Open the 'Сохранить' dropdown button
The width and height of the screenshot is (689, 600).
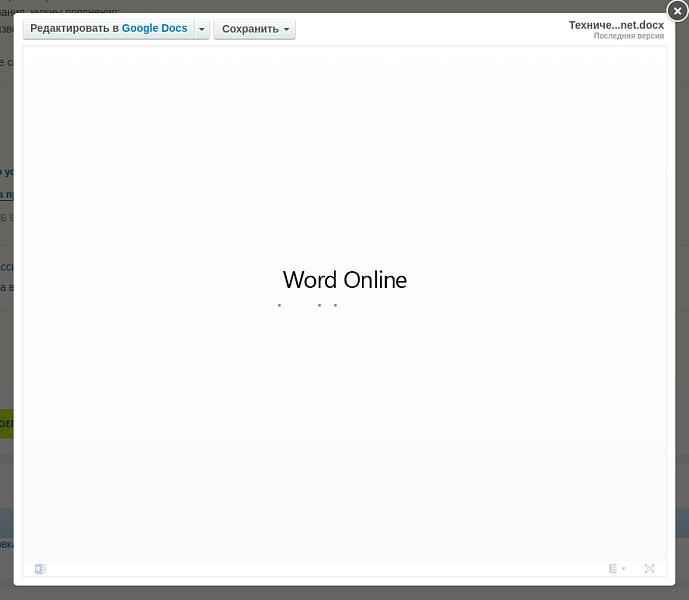(254, 29)
